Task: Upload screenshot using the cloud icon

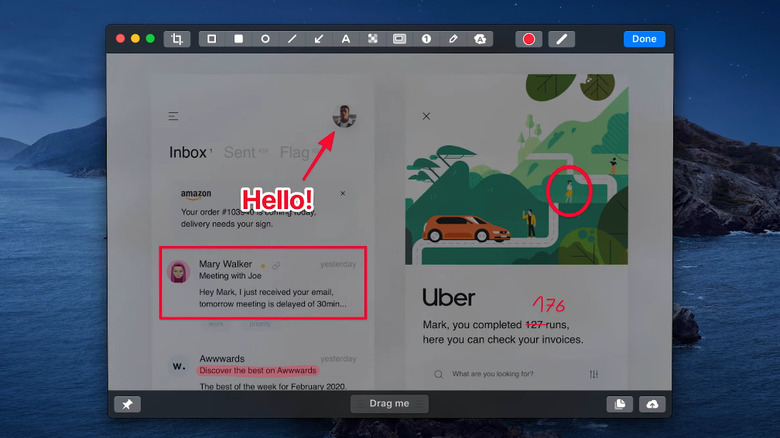Action: (652, 404)
